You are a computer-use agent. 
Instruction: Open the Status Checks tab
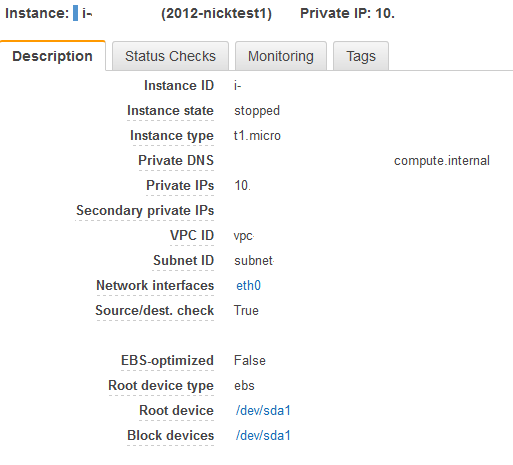coord(170,56)
